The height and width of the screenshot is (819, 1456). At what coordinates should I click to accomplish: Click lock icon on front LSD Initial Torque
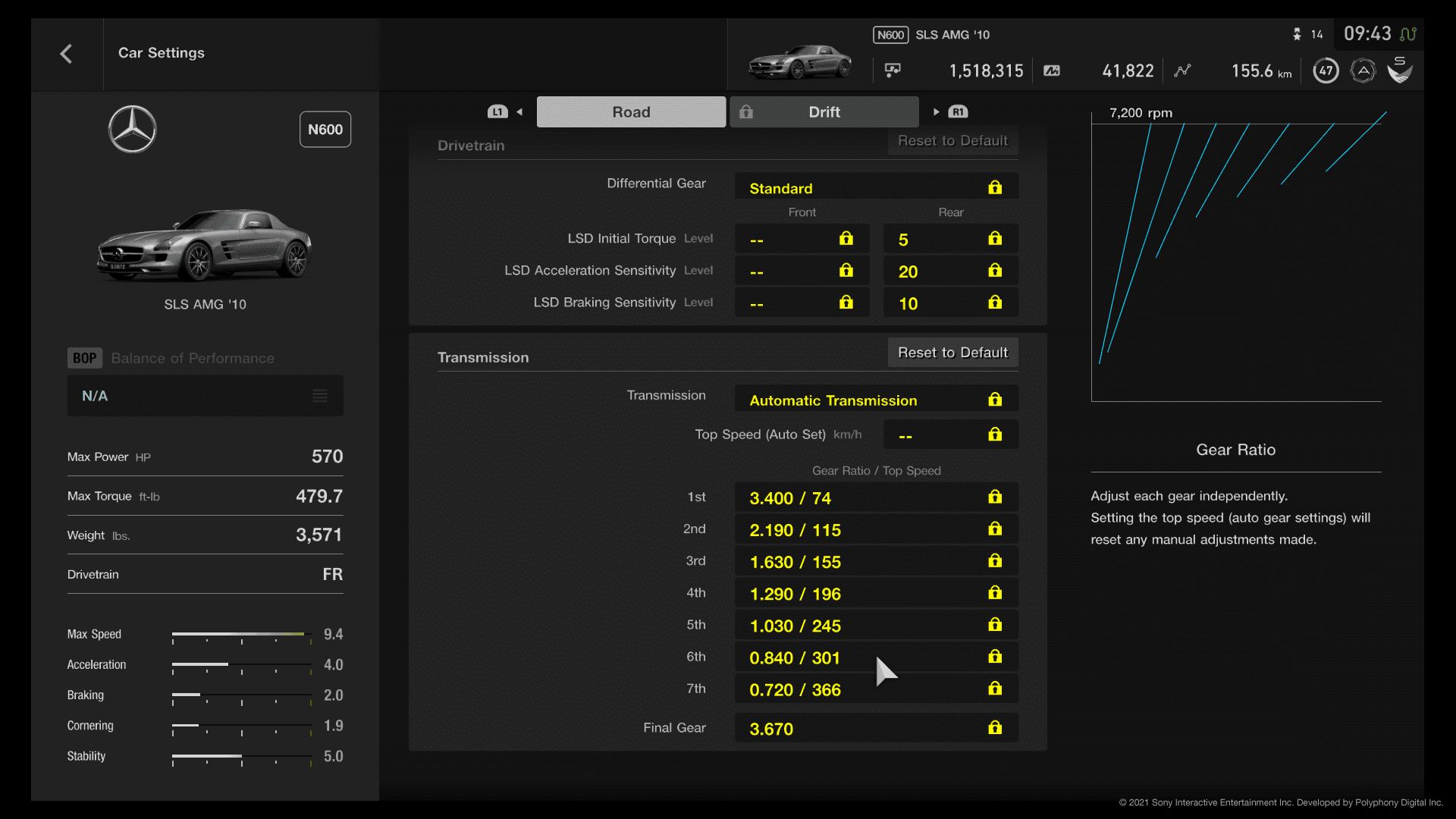(846, 239)
